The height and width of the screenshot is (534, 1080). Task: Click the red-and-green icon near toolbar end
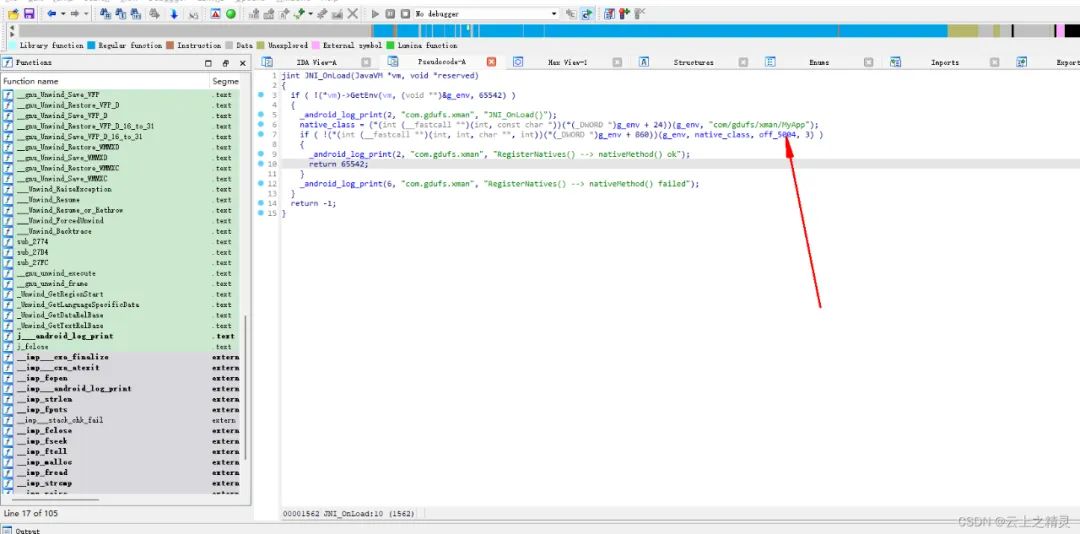(x=624, y=14)
